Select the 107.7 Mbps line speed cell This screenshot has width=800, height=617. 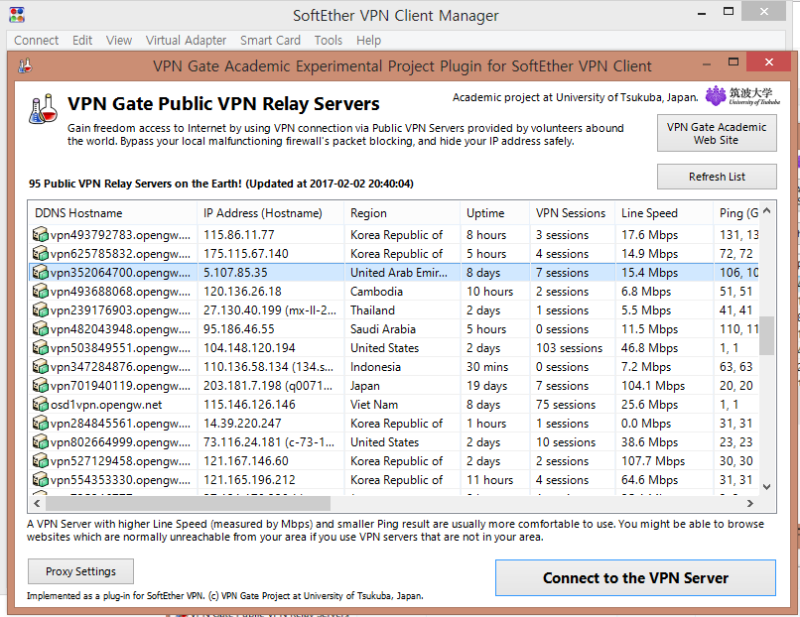point(653,461)
